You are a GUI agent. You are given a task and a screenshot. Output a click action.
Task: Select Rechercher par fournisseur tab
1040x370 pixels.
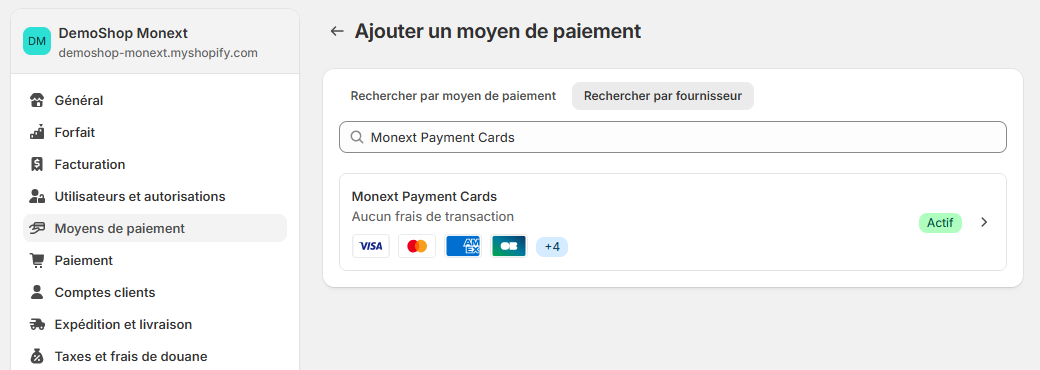click(663, 96)
